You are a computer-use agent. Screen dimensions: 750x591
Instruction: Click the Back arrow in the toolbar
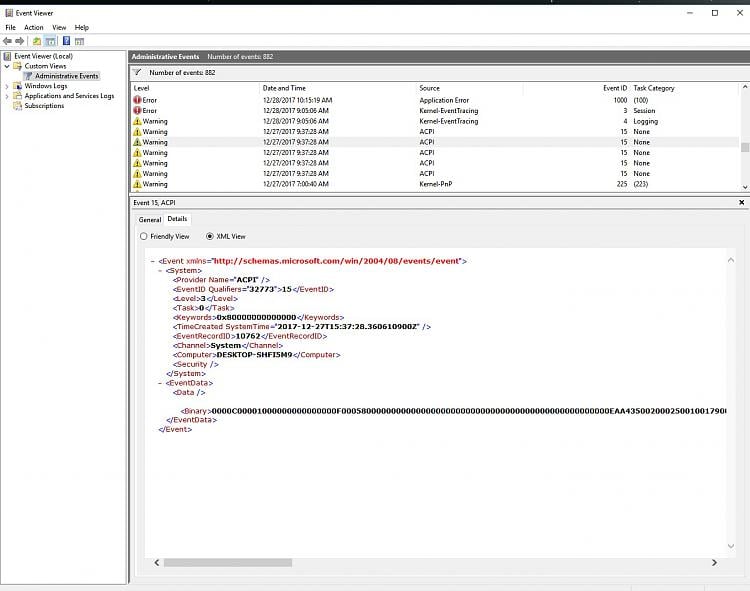[x=8, y=41]
